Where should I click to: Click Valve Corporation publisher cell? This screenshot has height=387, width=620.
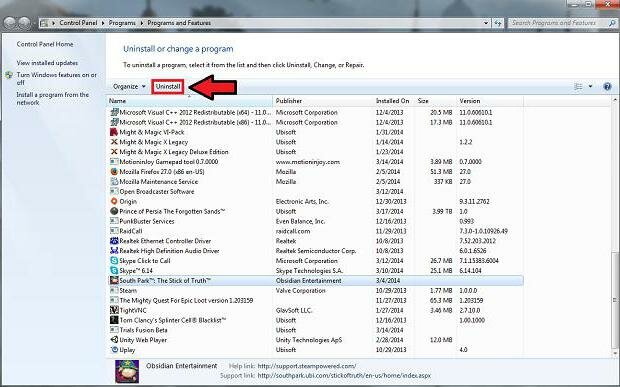coord(301,291)
